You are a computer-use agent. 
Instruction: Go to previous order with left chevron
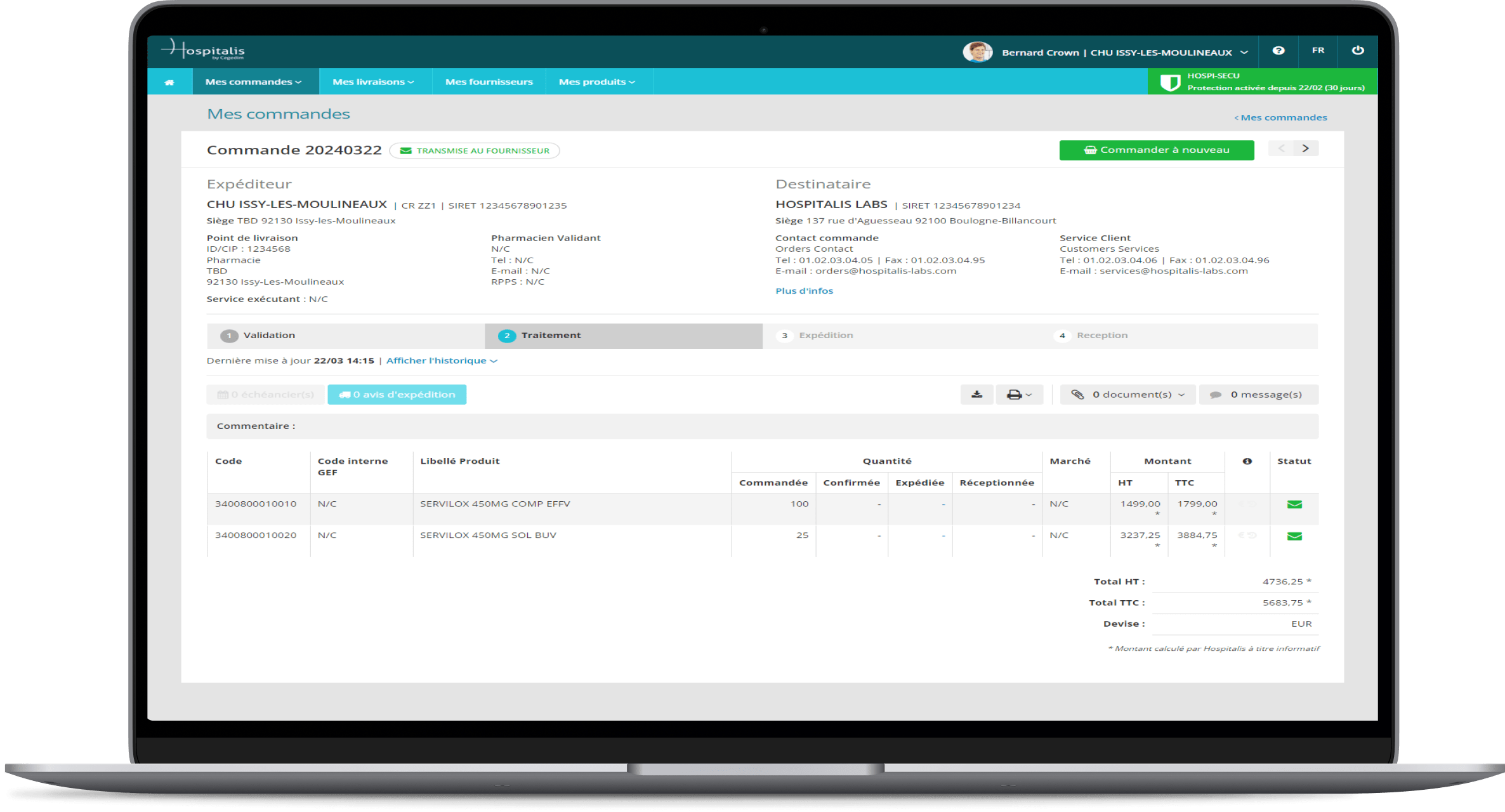(1281, 148)
